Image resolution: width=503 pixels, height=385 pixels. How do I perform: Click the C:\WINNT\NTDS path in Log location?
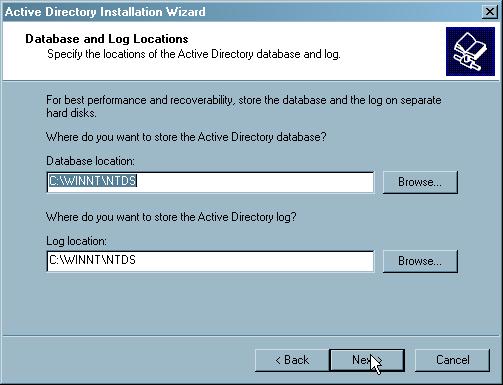92,260
